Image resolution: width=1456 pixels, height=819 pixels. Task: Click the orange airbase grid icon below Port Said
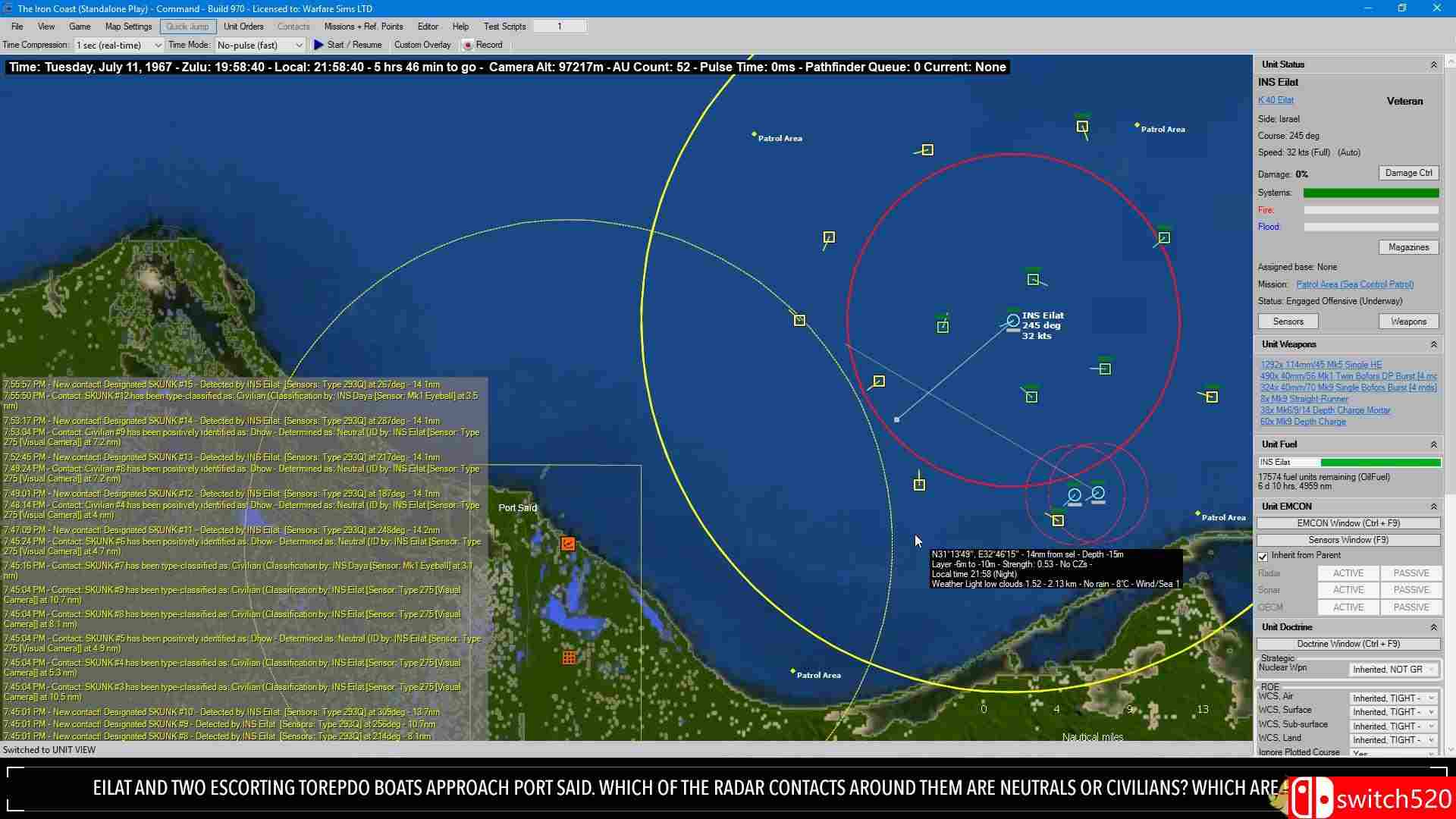569,657
